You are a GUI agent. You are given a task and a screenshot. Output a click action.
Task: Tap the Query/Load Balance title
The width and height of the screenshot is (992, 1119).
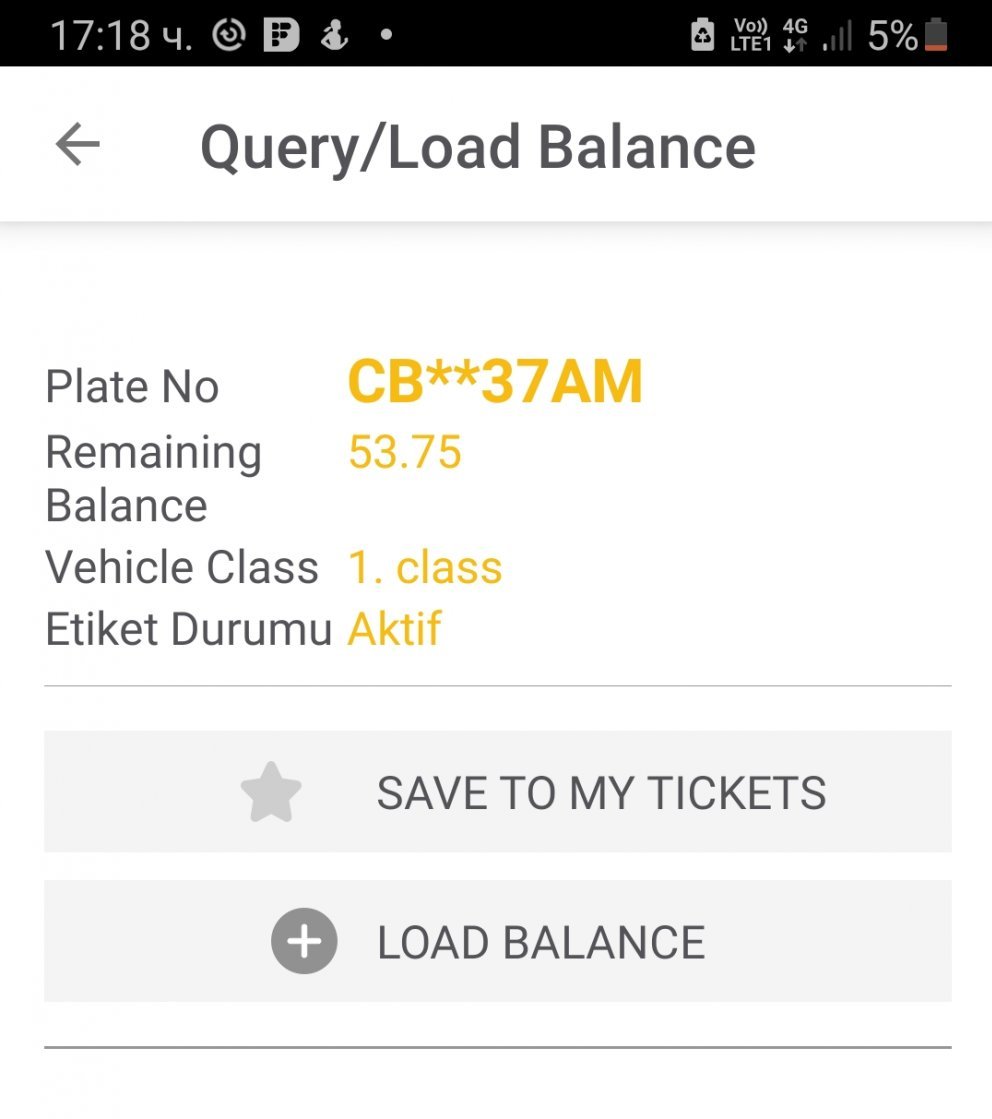[x=477, y=148]
